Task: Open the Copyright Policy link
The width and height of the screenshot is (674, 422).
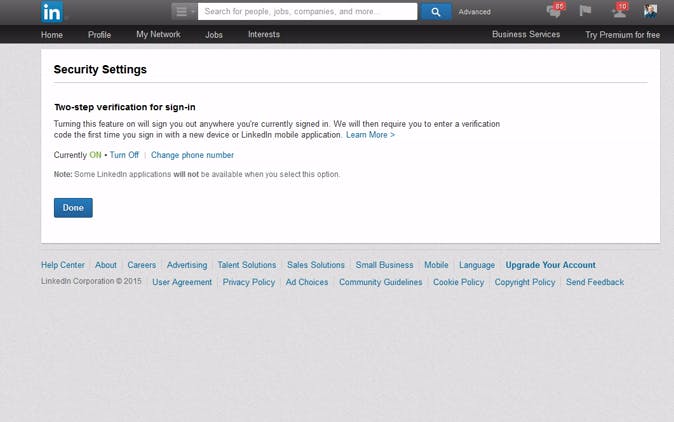Action: click(525, 282)
